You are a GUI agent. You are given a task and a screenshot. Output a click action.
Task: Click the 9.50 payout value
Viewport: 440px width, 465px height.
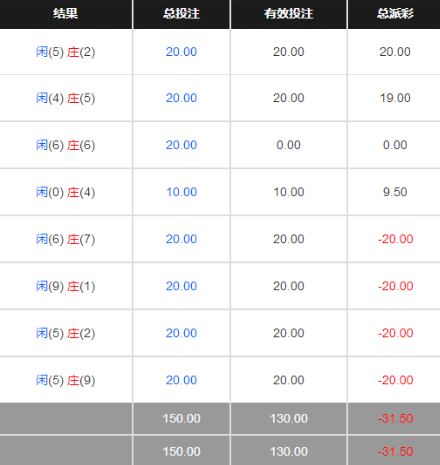(395, 192)
